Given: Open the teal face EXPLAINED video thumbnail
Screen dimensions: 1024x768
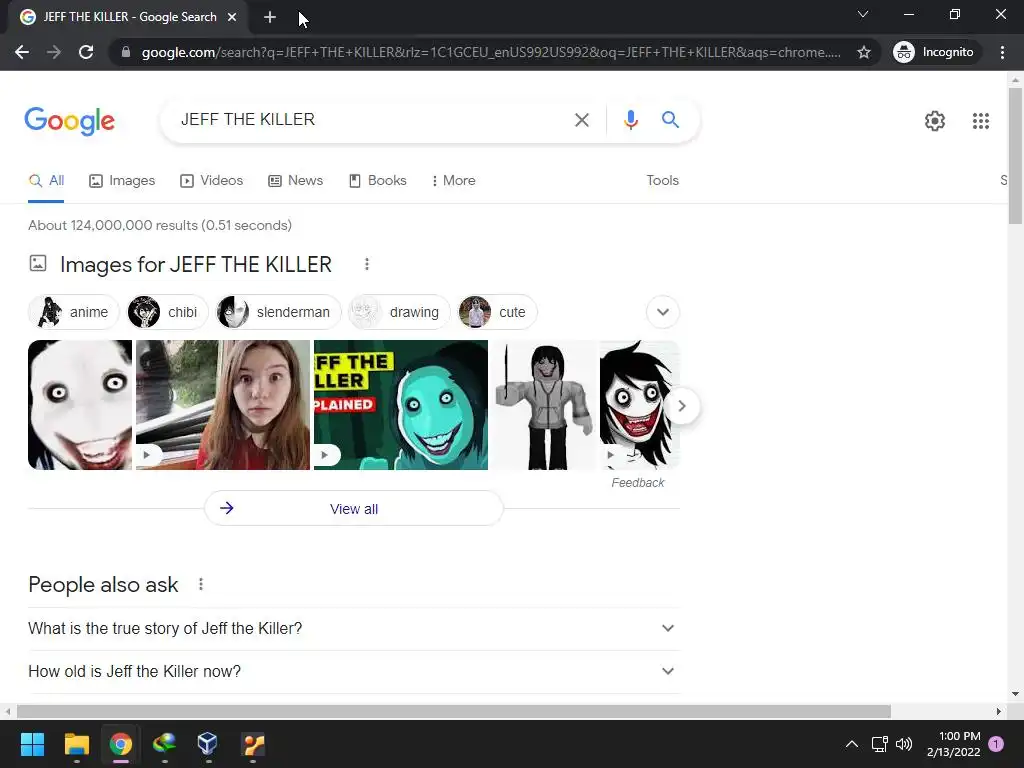Looking at the screenshot, I should [401, 405].
